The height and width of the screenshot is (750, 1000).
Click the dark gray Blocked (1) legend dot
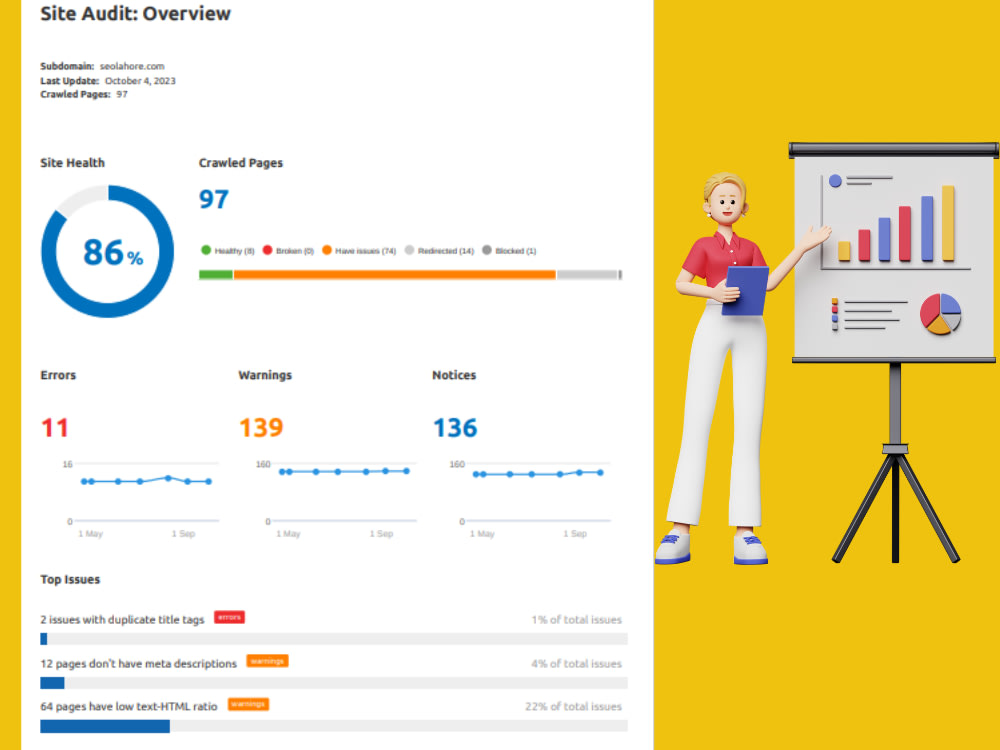coord(487,250)
